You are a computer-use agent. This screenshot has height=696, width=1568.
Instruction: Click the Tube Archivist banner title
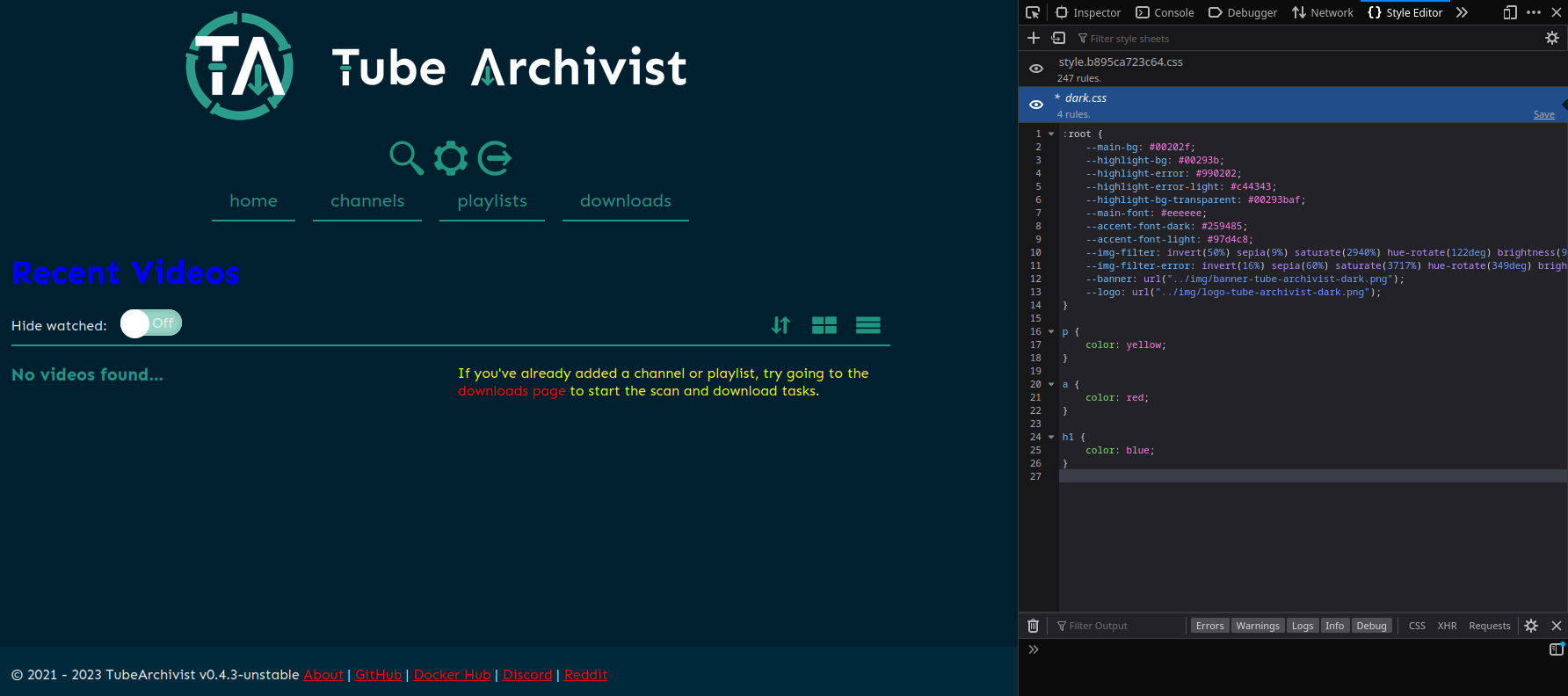click(509, 68)
